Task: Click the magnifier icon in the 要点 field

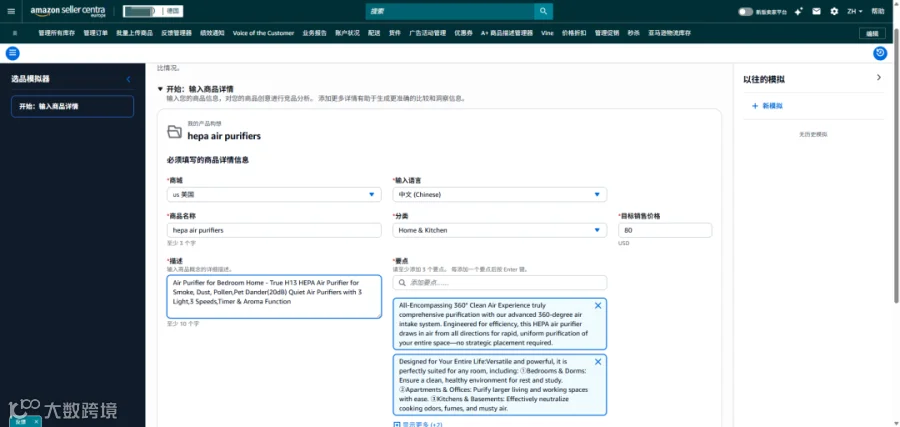Action: [402, 283]
